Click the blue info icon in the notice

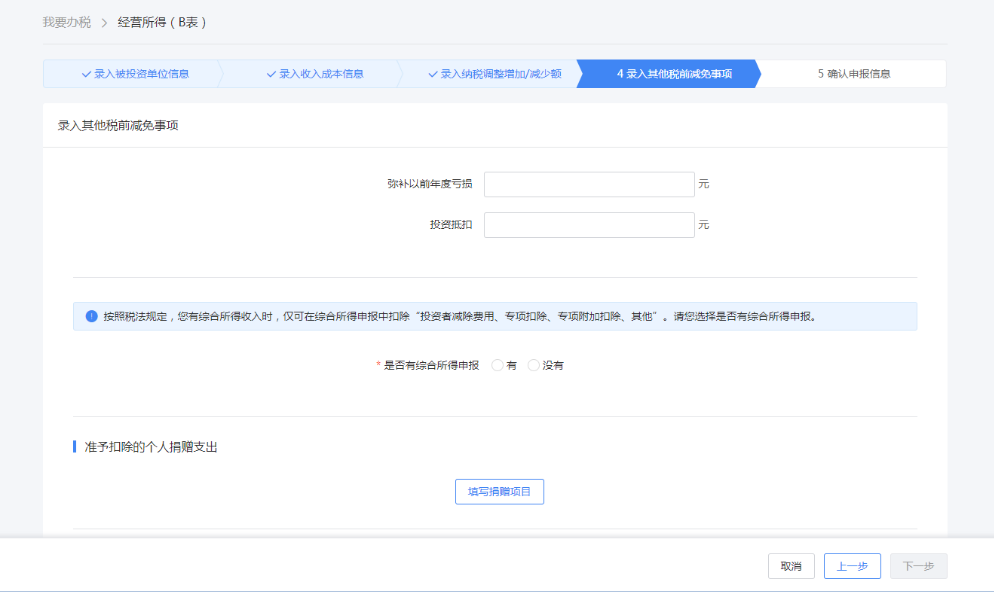91,316
